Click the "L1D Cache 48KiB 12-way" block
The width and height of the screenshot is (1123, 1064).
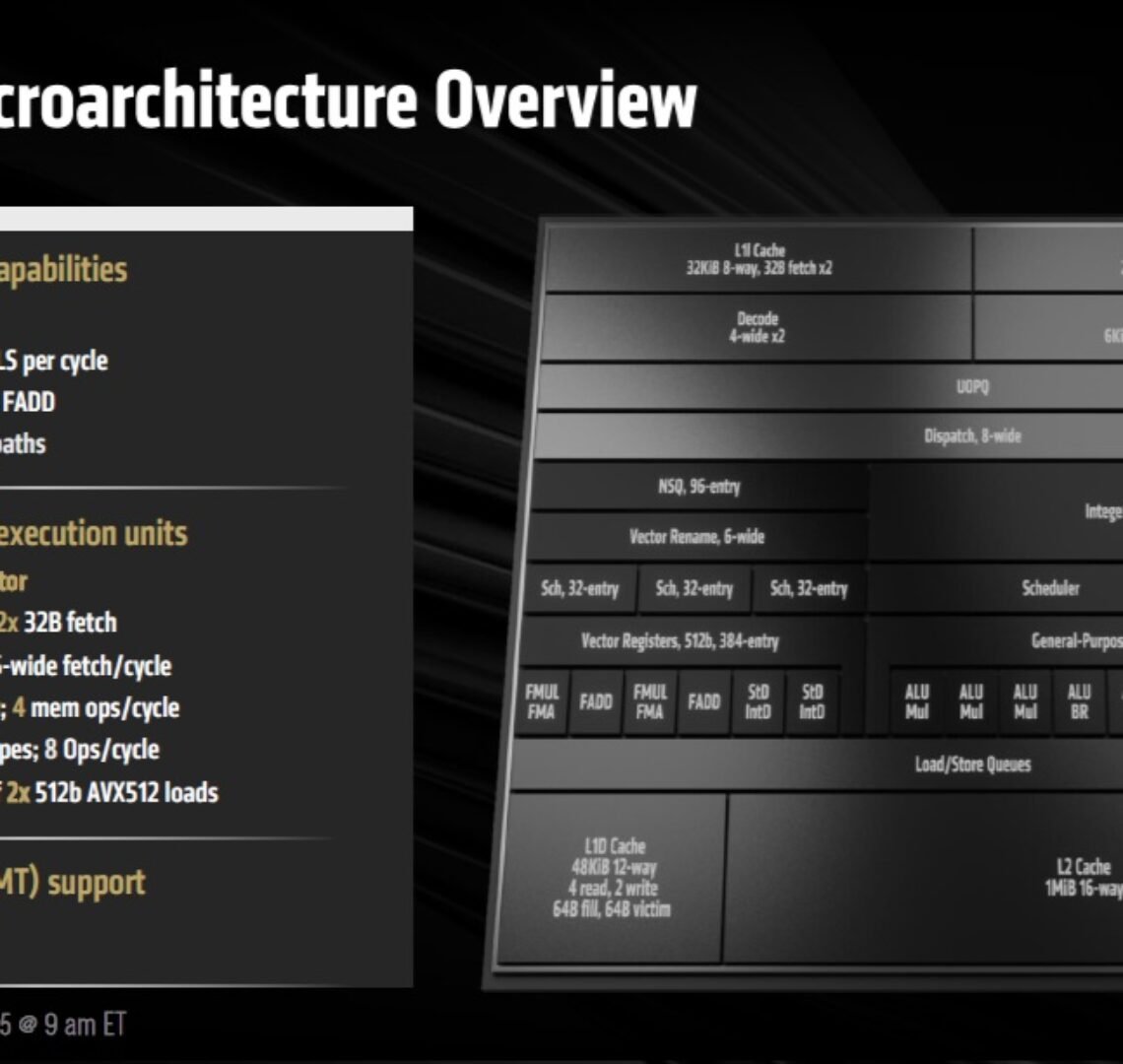coord(613,878)
